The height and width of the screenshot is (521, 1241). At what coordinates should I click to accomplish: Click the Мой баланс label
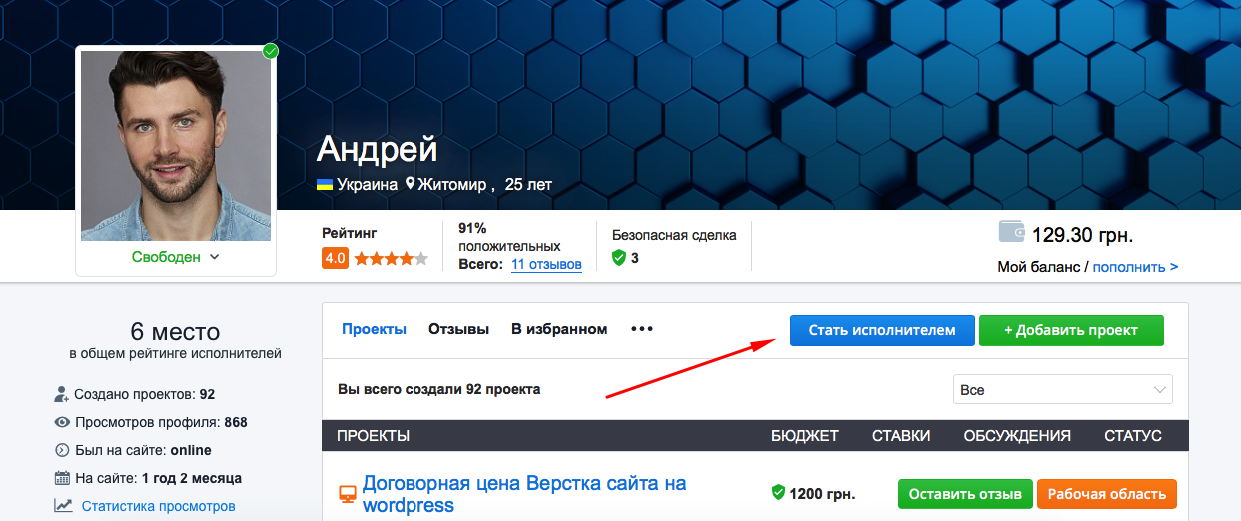1041,267
